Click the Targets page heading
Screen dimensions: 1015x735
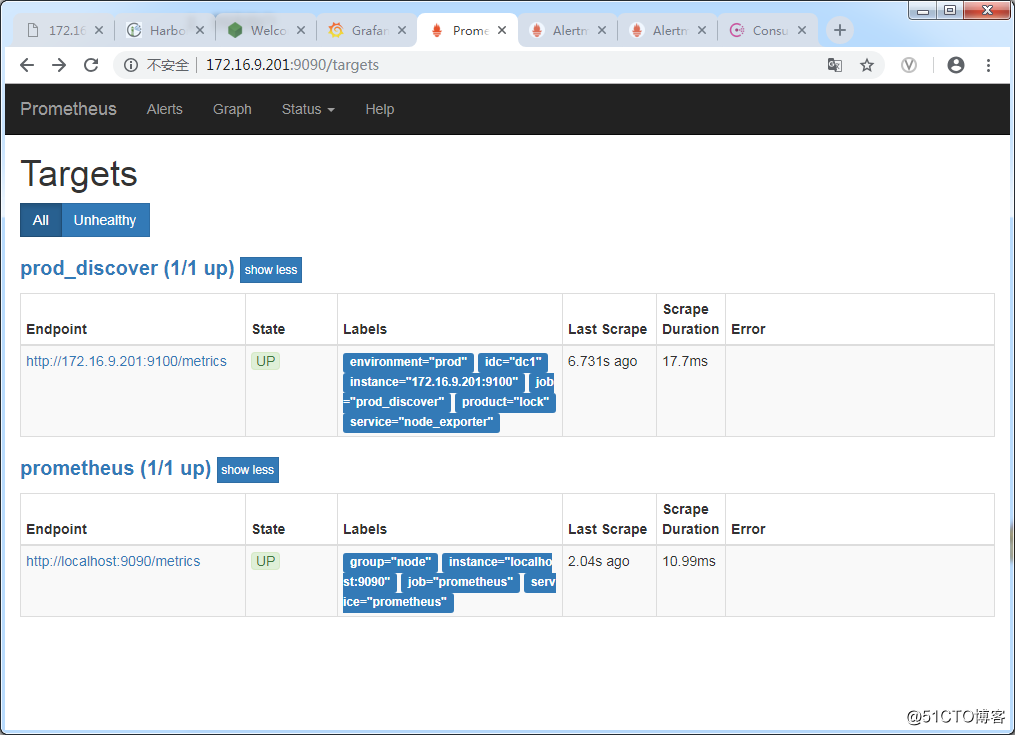coord(79,174)
